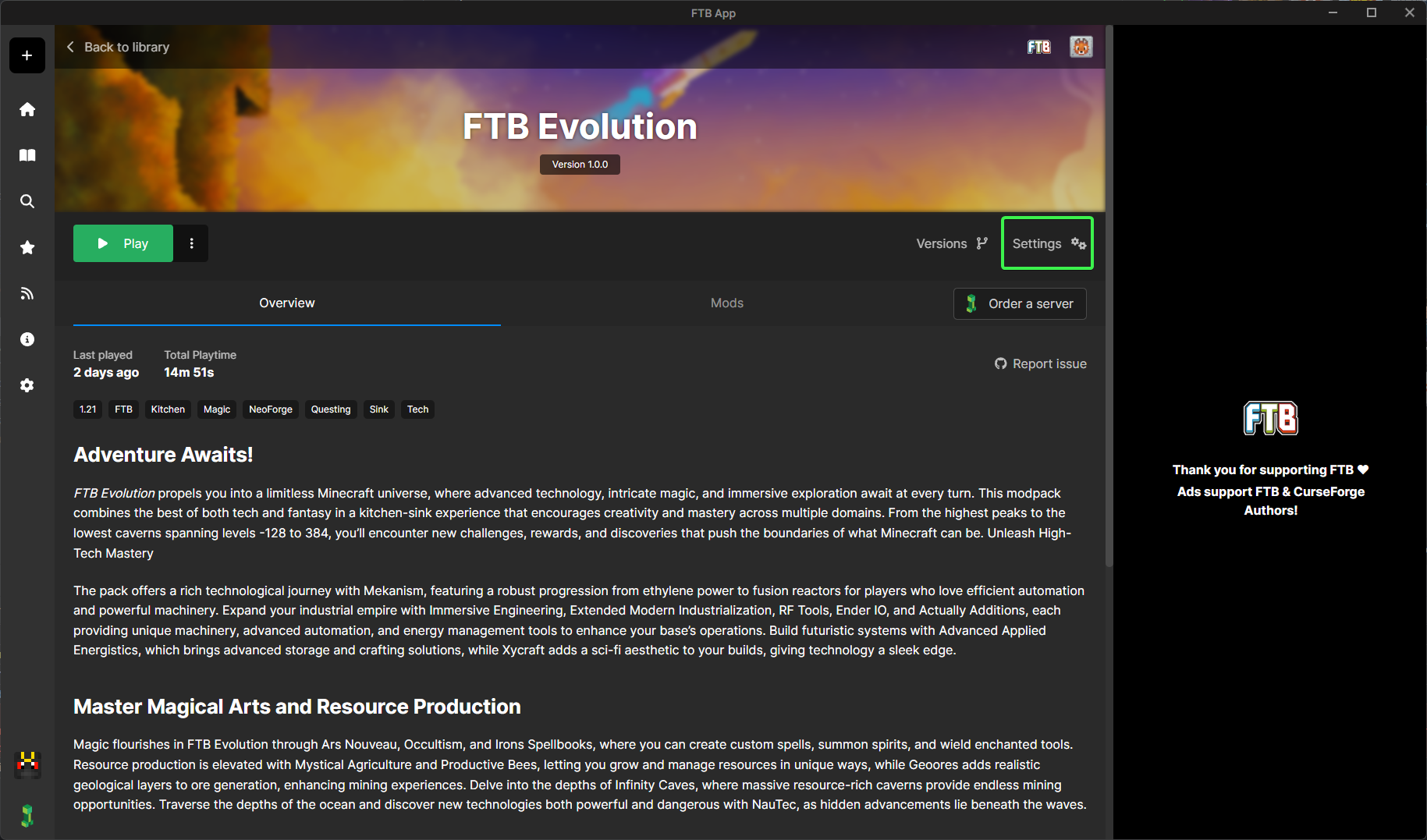
Task: Click the plus icon to add instance
Action: tap(27, 55)
